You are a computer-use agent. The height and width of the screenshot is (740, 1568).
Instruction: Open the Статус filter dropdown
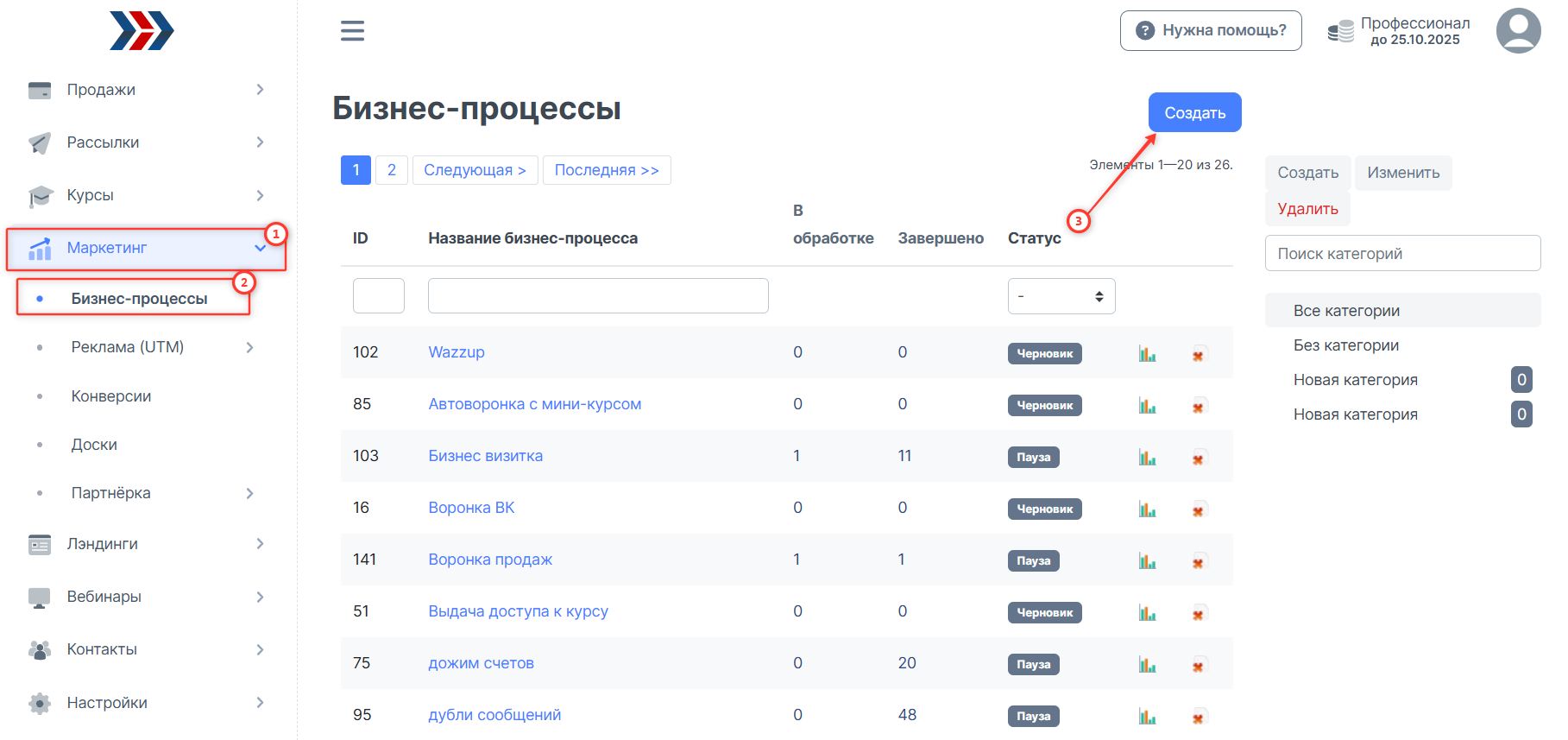tap(1061, 296)
